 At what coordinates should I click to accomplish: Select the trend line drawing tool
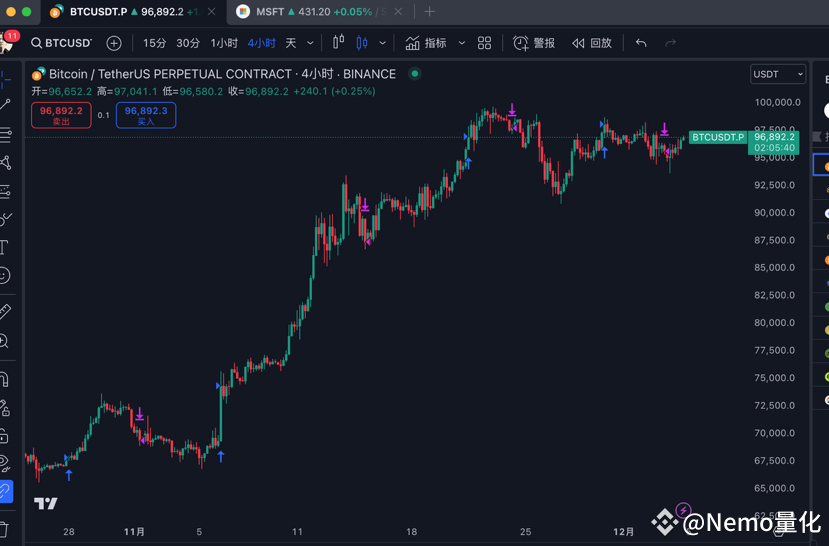pyautogui.click(x=5, y=104)
